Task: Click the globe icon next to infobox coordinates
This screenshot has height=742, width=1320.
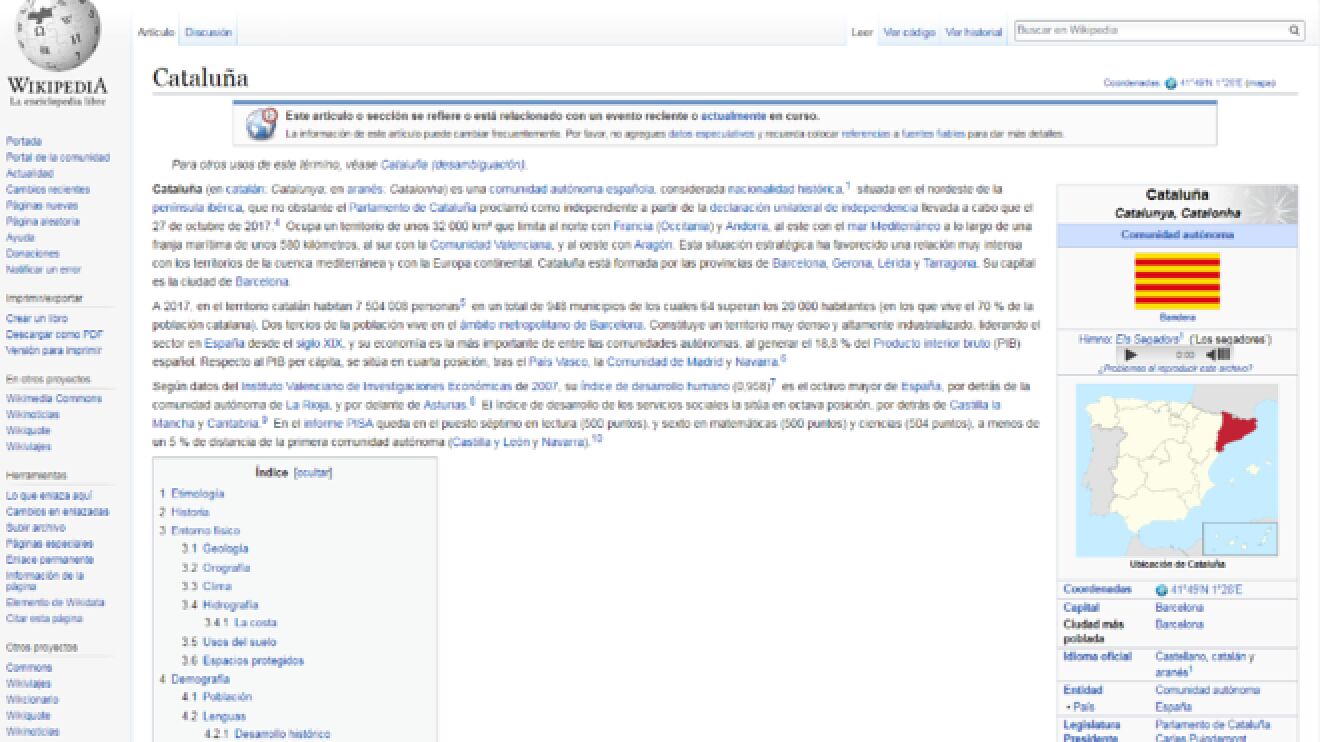Action: pyautogui.click(x=1160, y=589)
